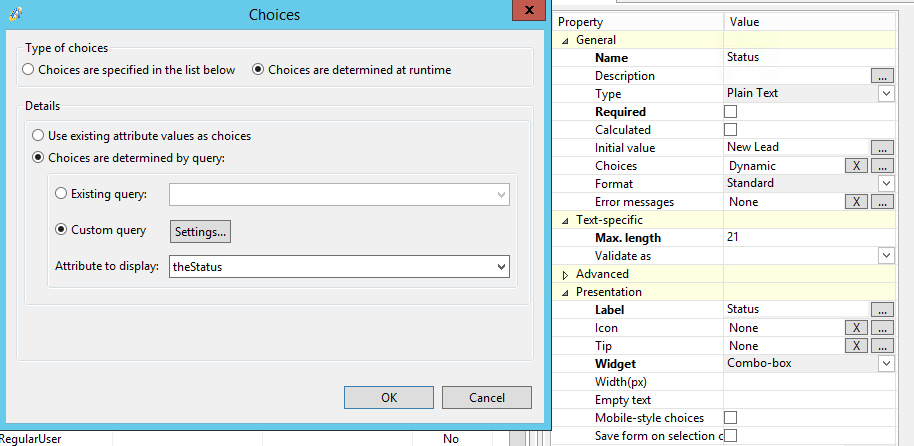Toggle 'Save form on selection' checkbox
Image resolution: width=914 pixels, height=446 pixels.
(730, 436)
